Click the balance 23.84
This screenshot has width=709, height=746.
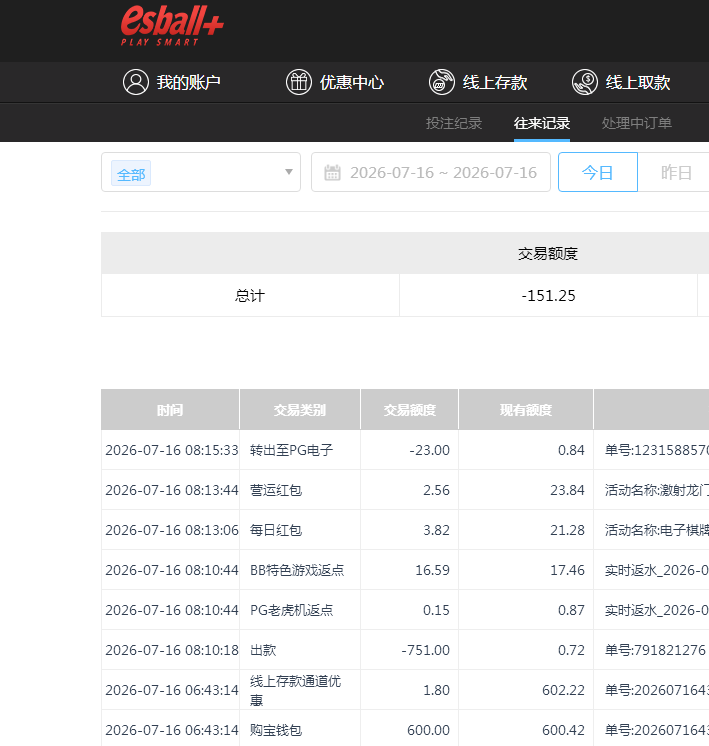click(567, 490)
